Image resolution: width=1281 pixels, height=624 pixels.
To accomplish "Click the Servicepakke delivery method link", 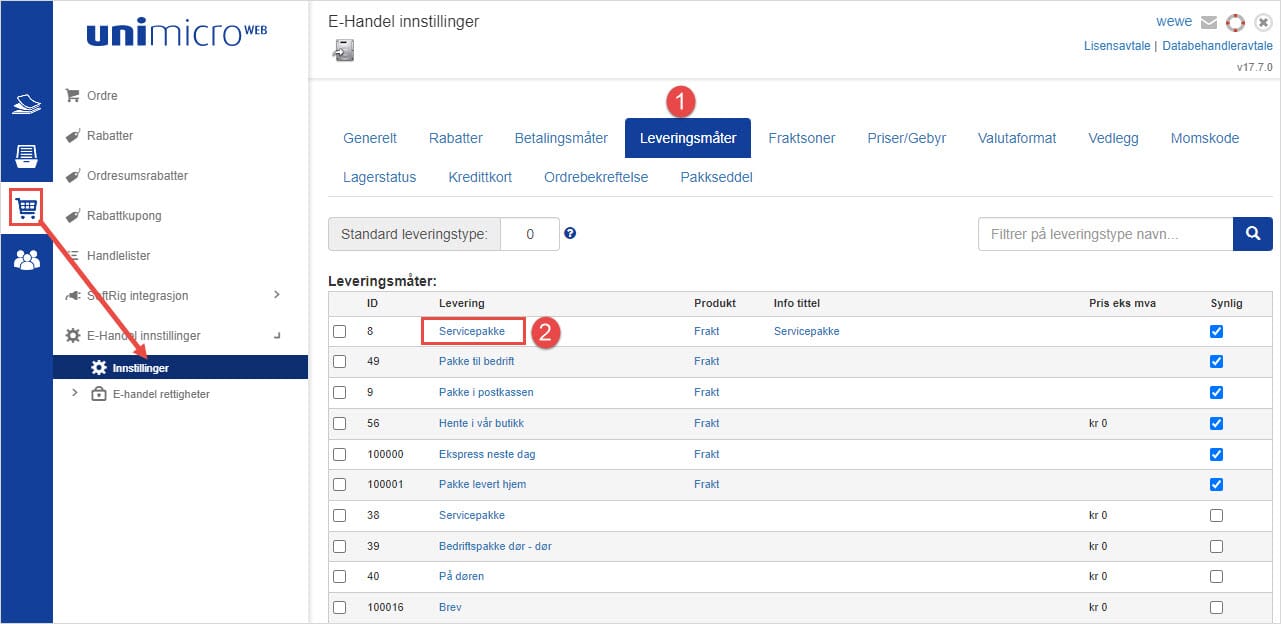I will click(471, 330).
